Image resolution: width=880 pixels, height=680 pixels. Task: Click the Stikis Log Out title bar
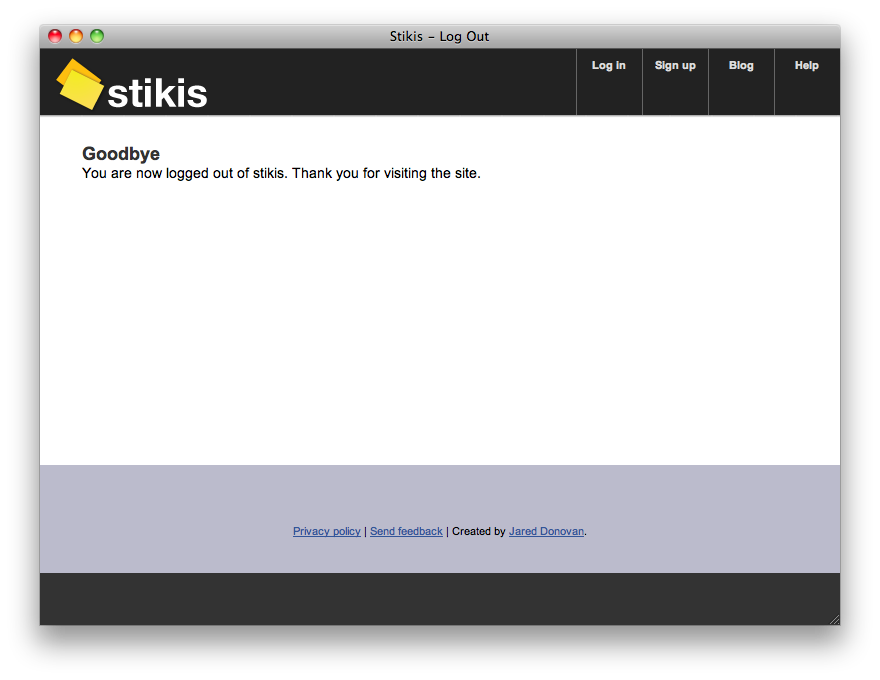click(438, 35)
